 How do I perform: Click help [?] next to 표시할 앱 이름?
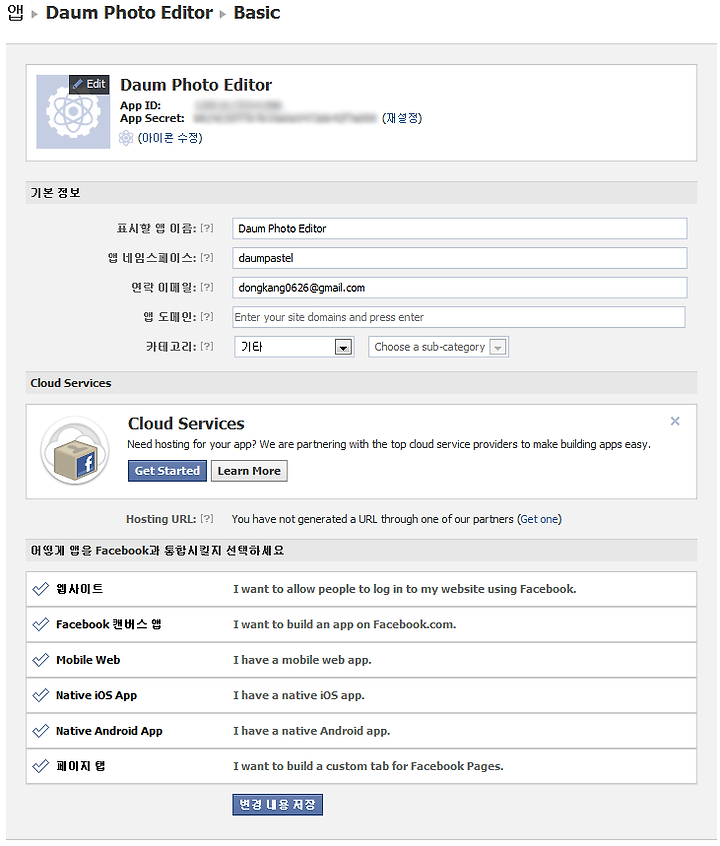[x=207, y=228]
